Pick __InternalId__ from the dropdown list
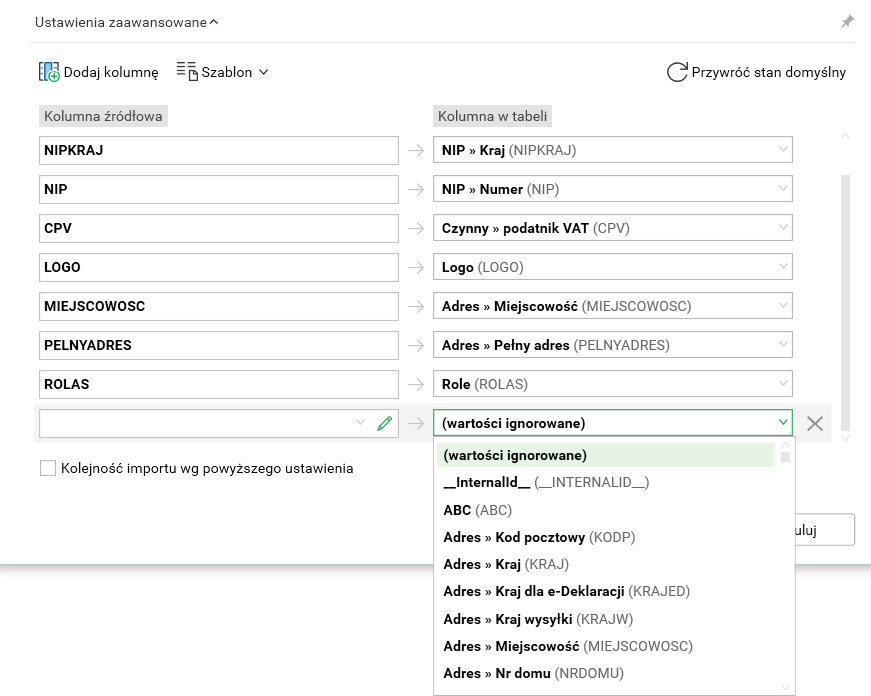This screenshot has width=871, height=696. 546,483
